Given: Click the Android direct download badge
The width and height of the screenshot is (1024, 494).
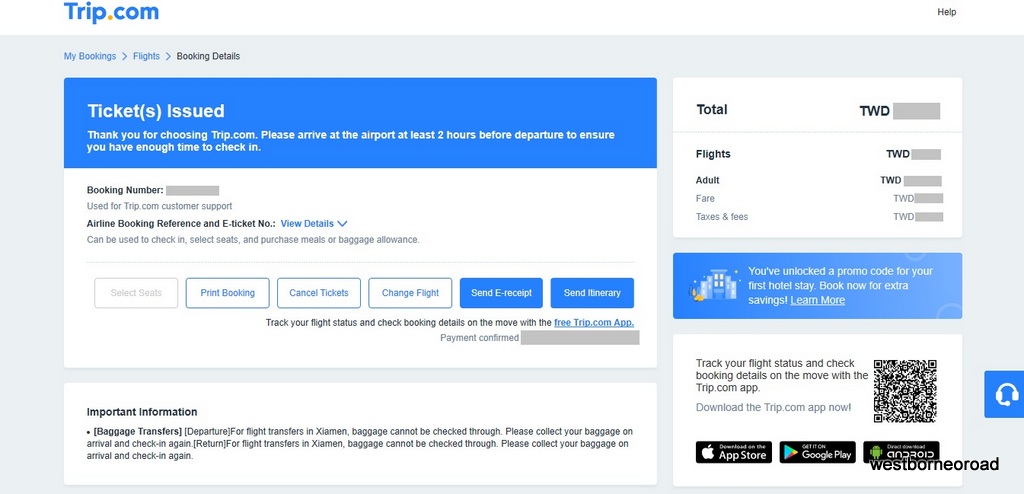Looking at the screenshot, I should click(901, 452).
